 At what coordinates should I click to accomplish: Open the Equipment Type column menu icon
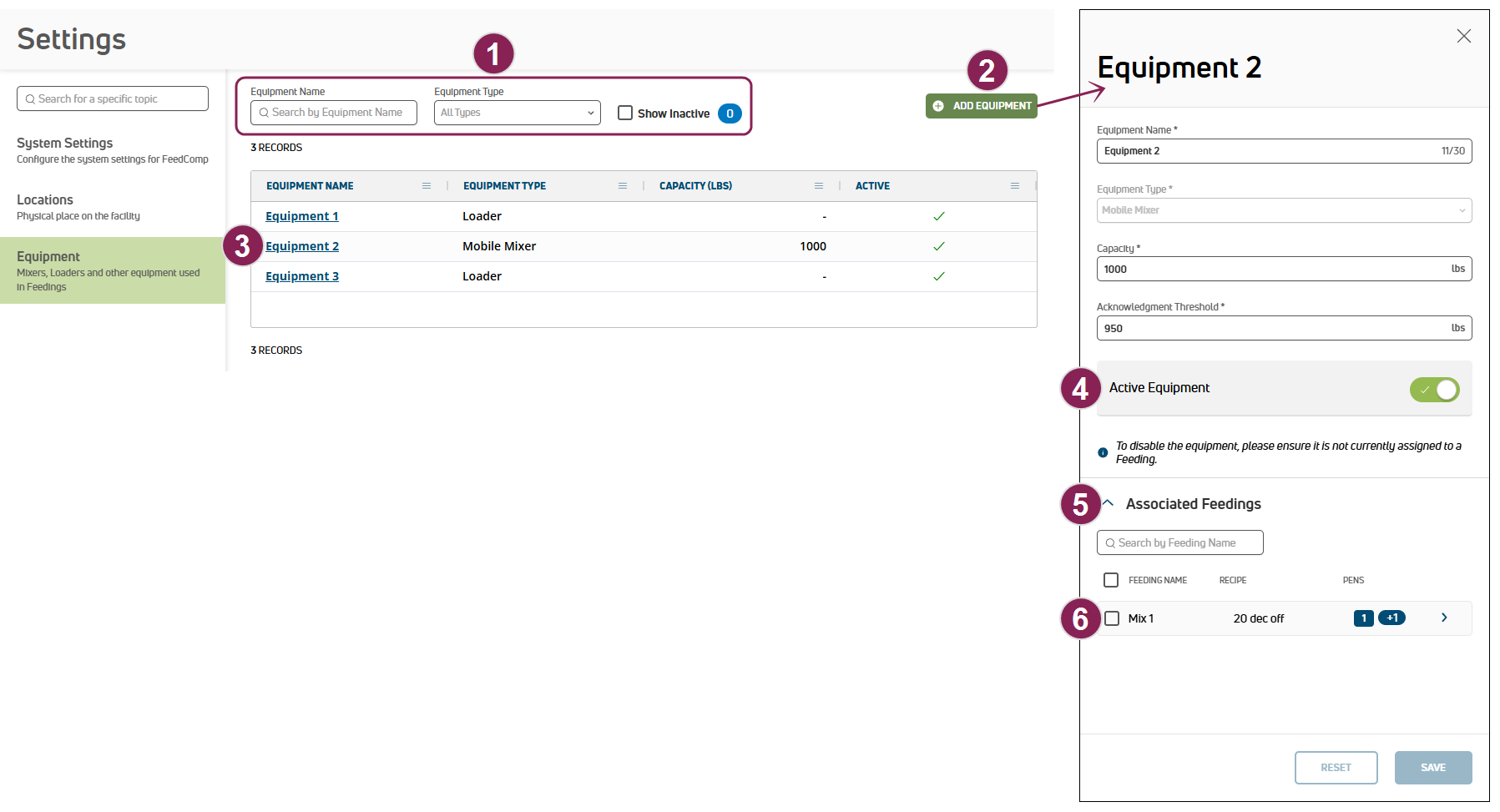[x=623, y=186]
